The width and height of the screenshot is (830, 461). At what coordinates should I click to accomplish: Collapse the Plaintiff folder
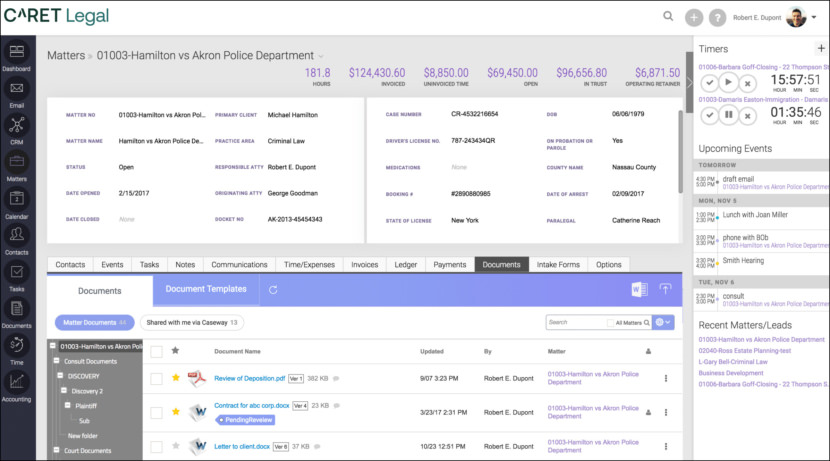pyautogui.click(x=67, y=405)
